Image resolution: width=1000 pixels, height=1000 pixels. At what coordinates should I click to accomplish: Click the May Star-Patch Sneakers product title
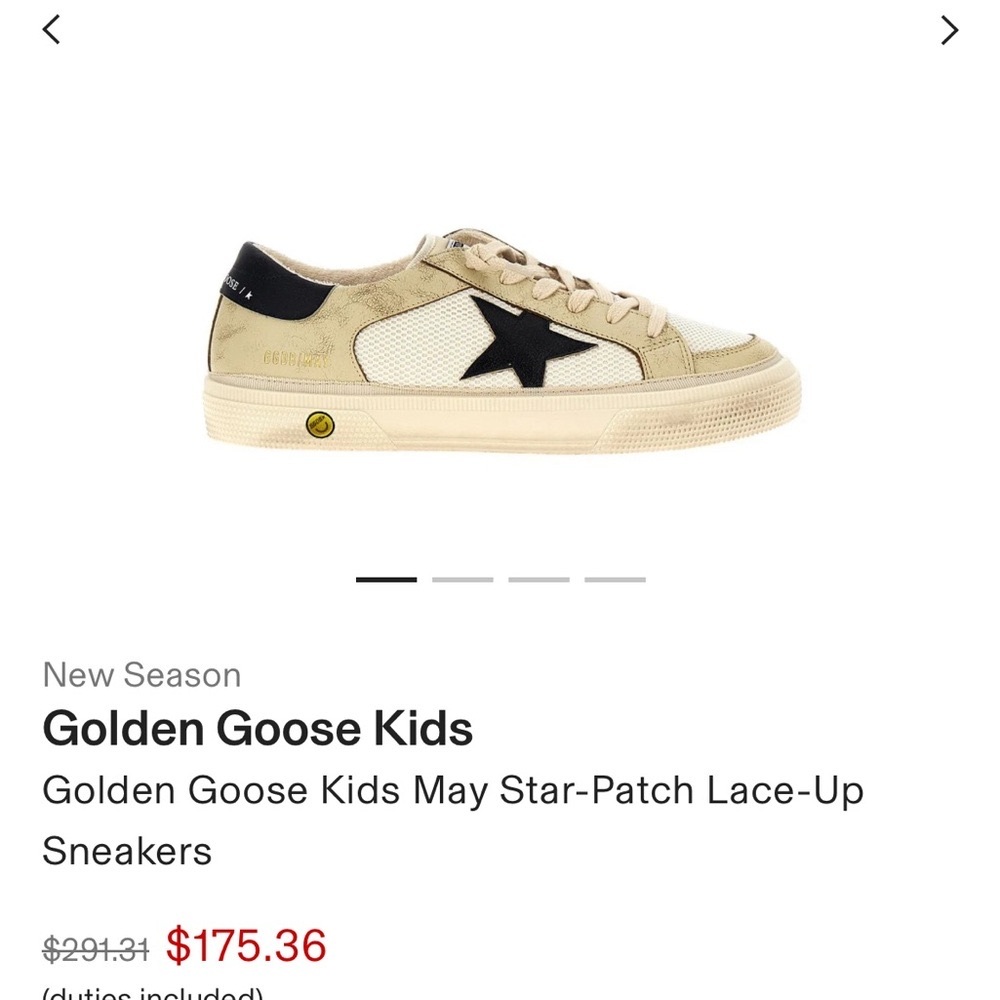(x=455, y=792)
